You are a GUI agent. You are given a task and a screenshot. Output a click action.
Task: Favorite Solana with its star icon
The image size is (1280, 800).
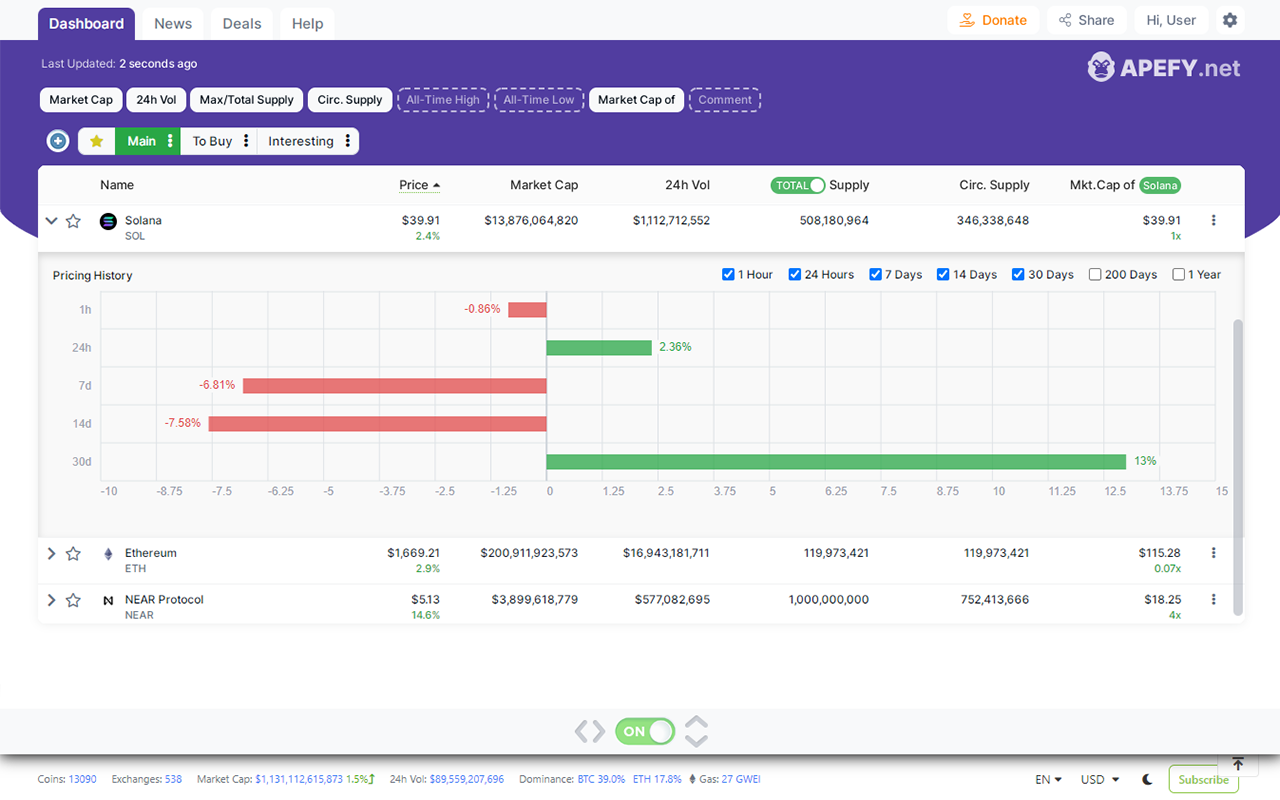coord(73,221)
